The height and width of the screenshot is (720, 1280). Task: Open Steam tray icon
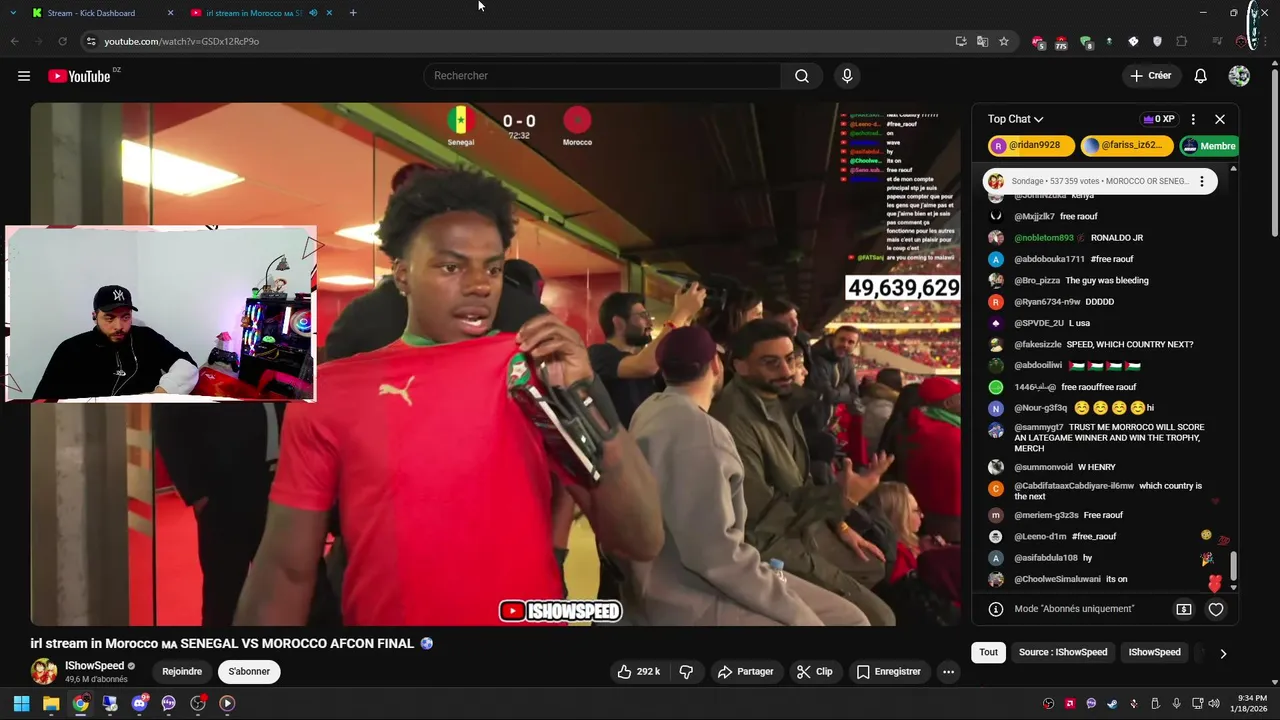pyautogui.click(x=1112, y=703)
